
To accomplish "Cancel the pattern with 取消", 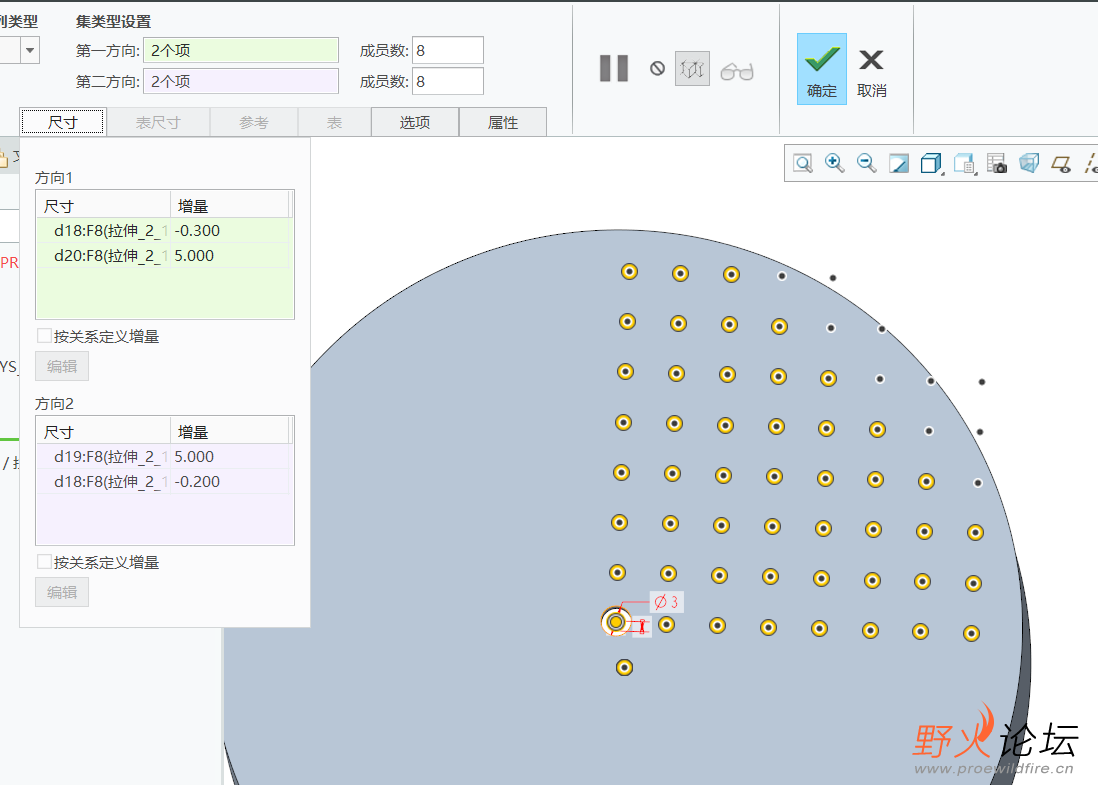I will (x=871, y=72).
